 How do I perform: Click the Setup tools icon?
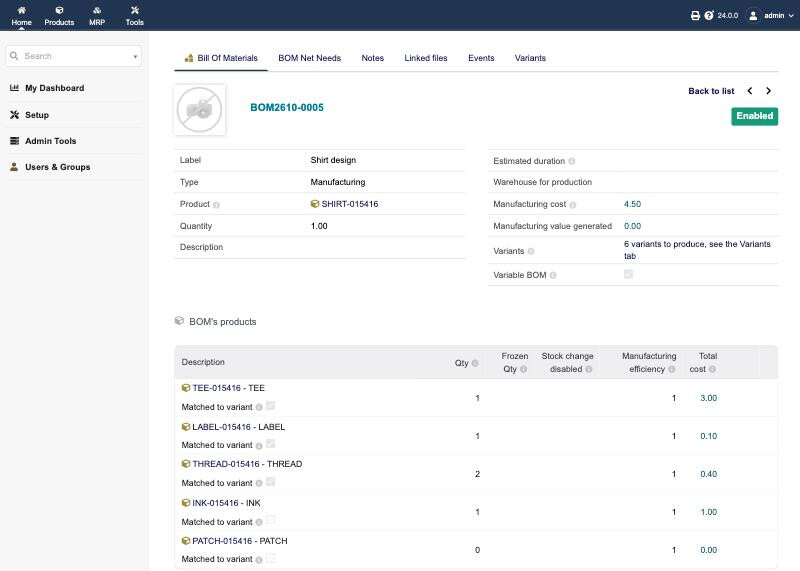click(x=14, y=115)
